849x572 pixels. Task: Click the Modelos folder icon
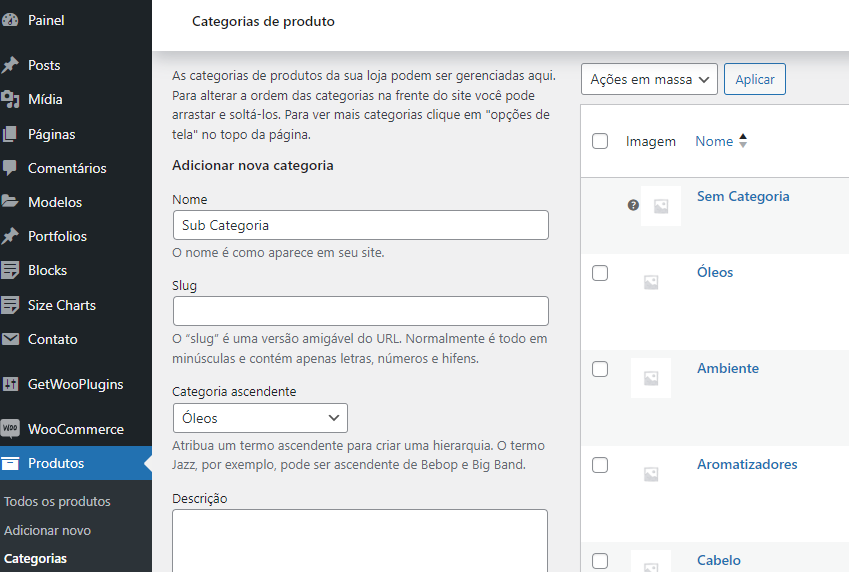click(11, 202)
